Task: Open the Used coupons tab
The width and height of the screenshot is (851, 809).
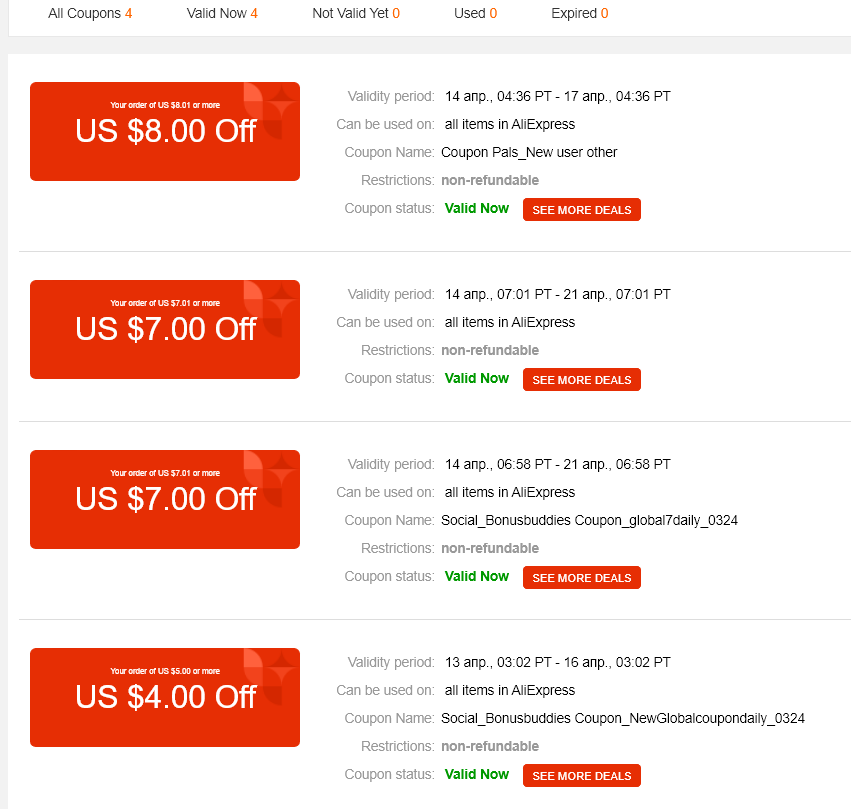Action: 475,13
